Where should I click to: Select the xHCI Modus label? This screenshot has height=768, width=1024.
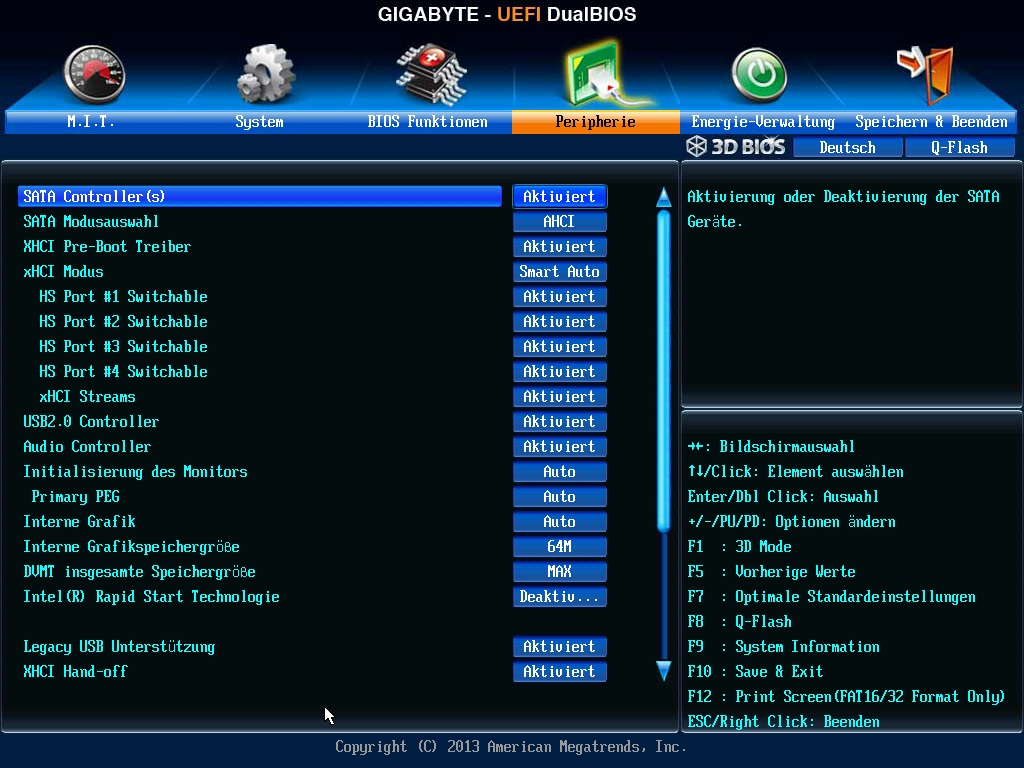tap(63, 272)
